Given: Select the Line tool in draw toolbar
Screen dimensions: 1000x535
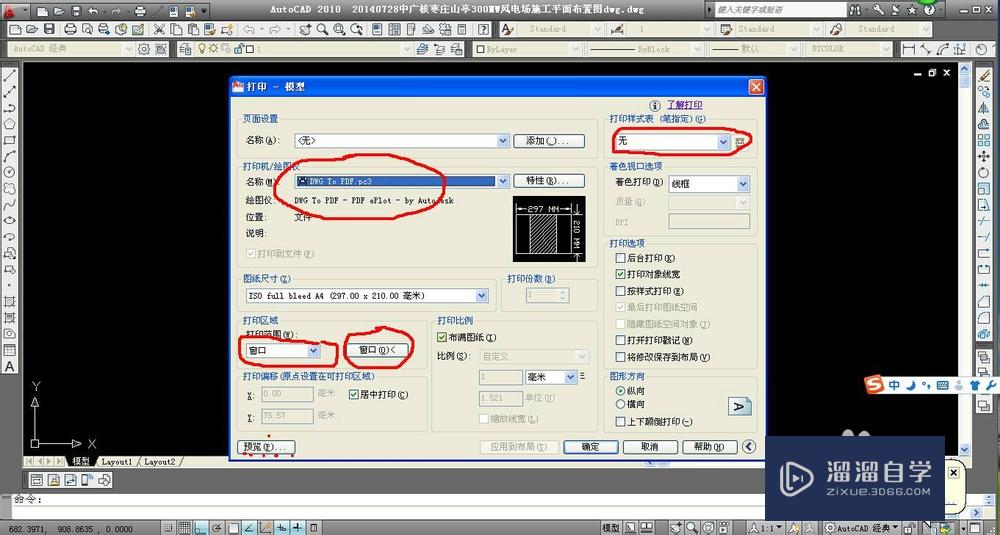Looking at the screenshot, I should click(x=10, y=76).
